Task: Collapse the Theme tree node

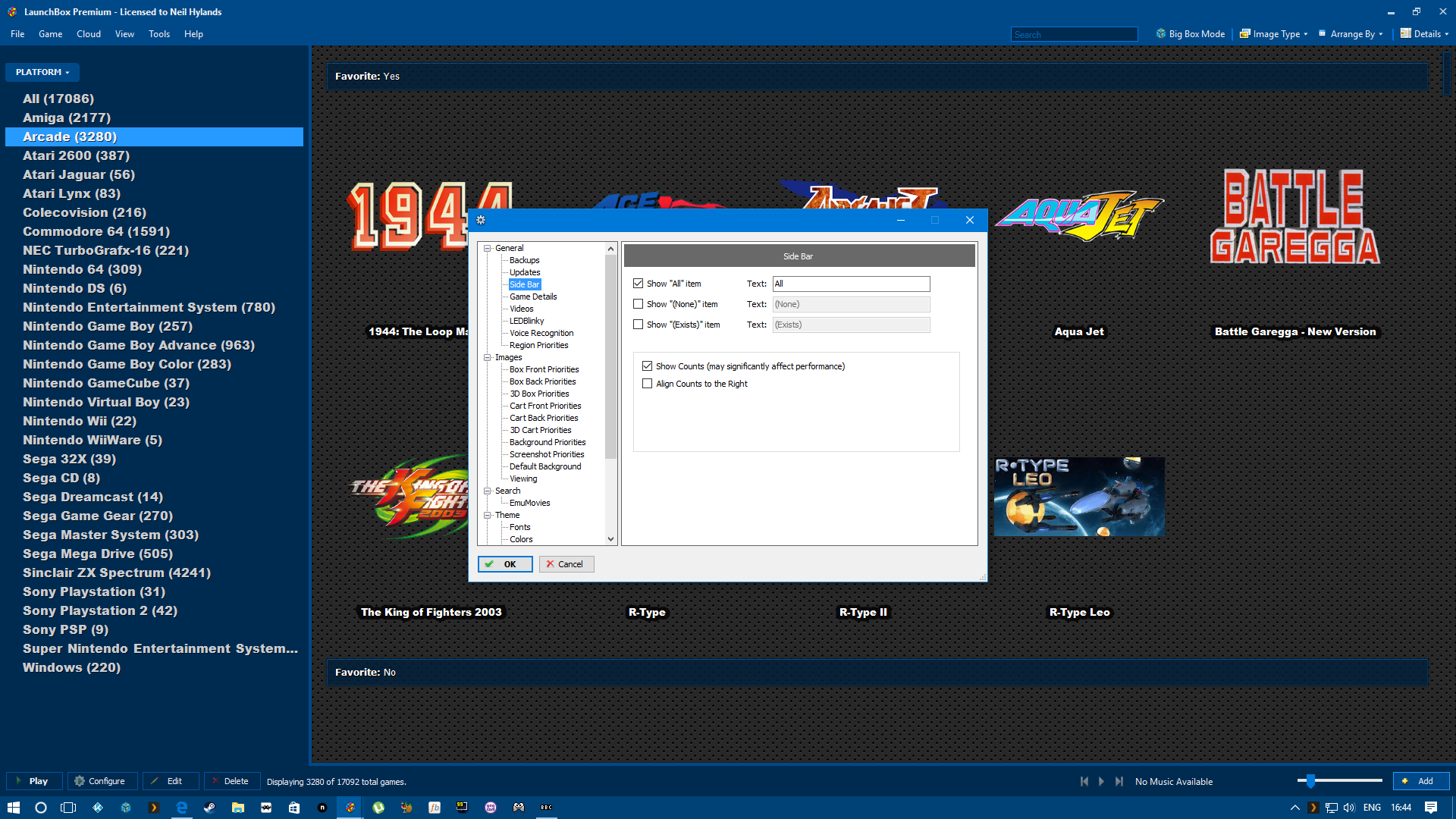Action: pos(488,515)
